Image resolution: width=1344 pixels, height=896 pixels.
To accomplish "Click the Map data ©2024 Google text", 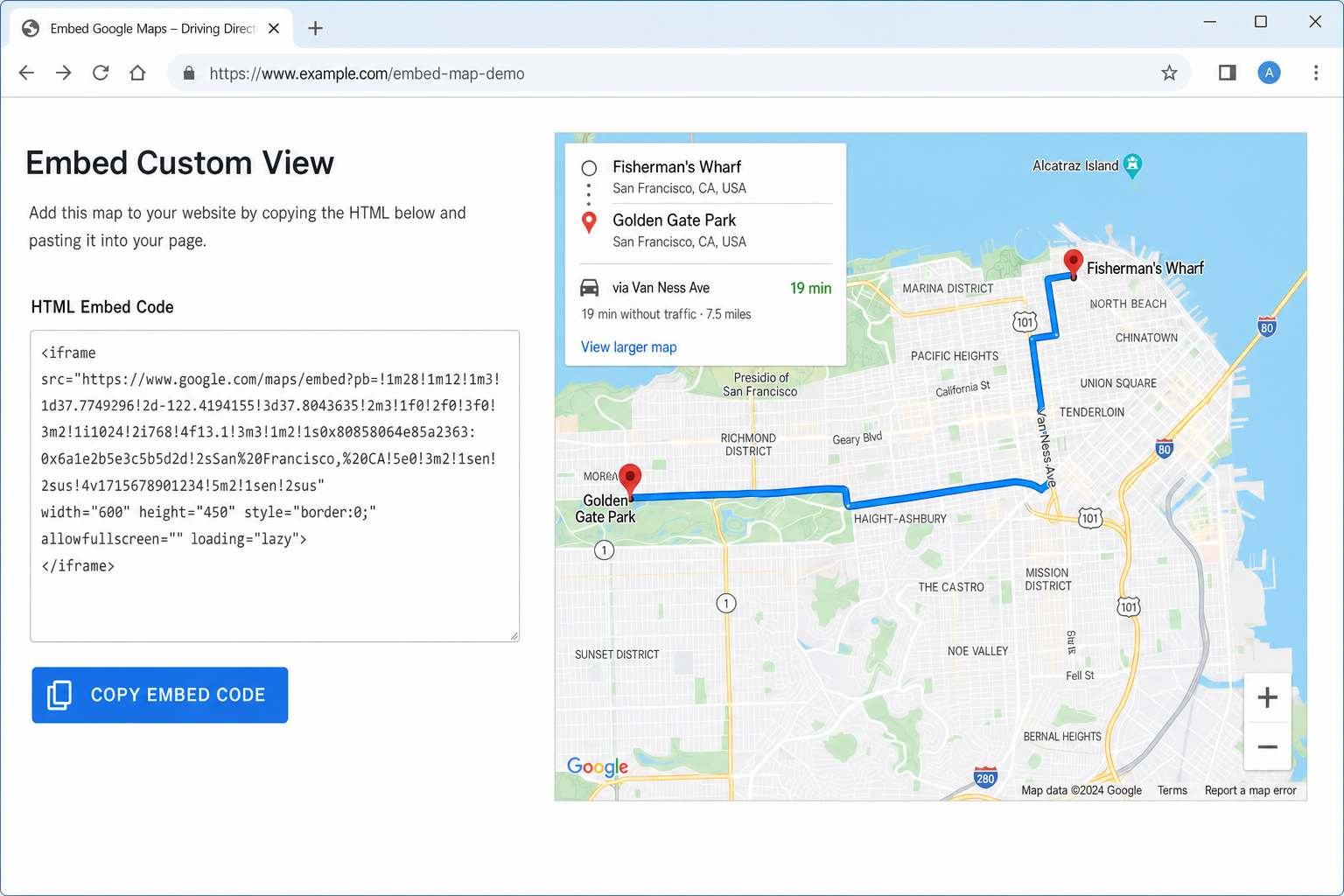I will pyautogui.click(x=1081, y=790).
